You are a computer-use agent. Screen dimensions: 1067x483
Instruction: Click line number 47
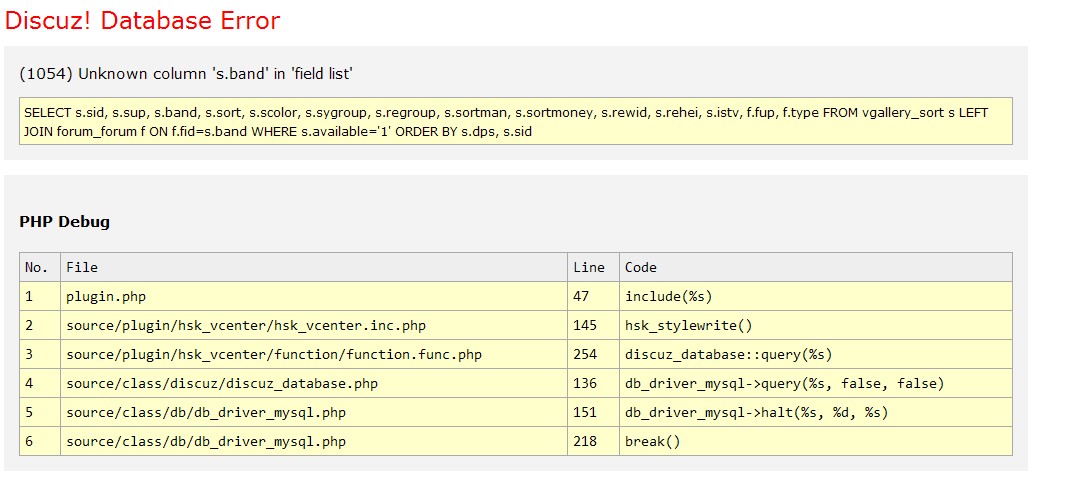pos(593,297)
